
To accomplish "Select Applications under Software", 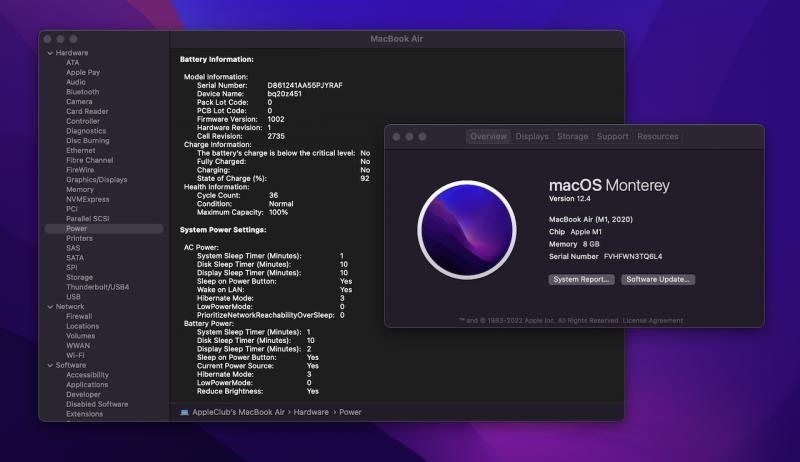I will [87, 385].
